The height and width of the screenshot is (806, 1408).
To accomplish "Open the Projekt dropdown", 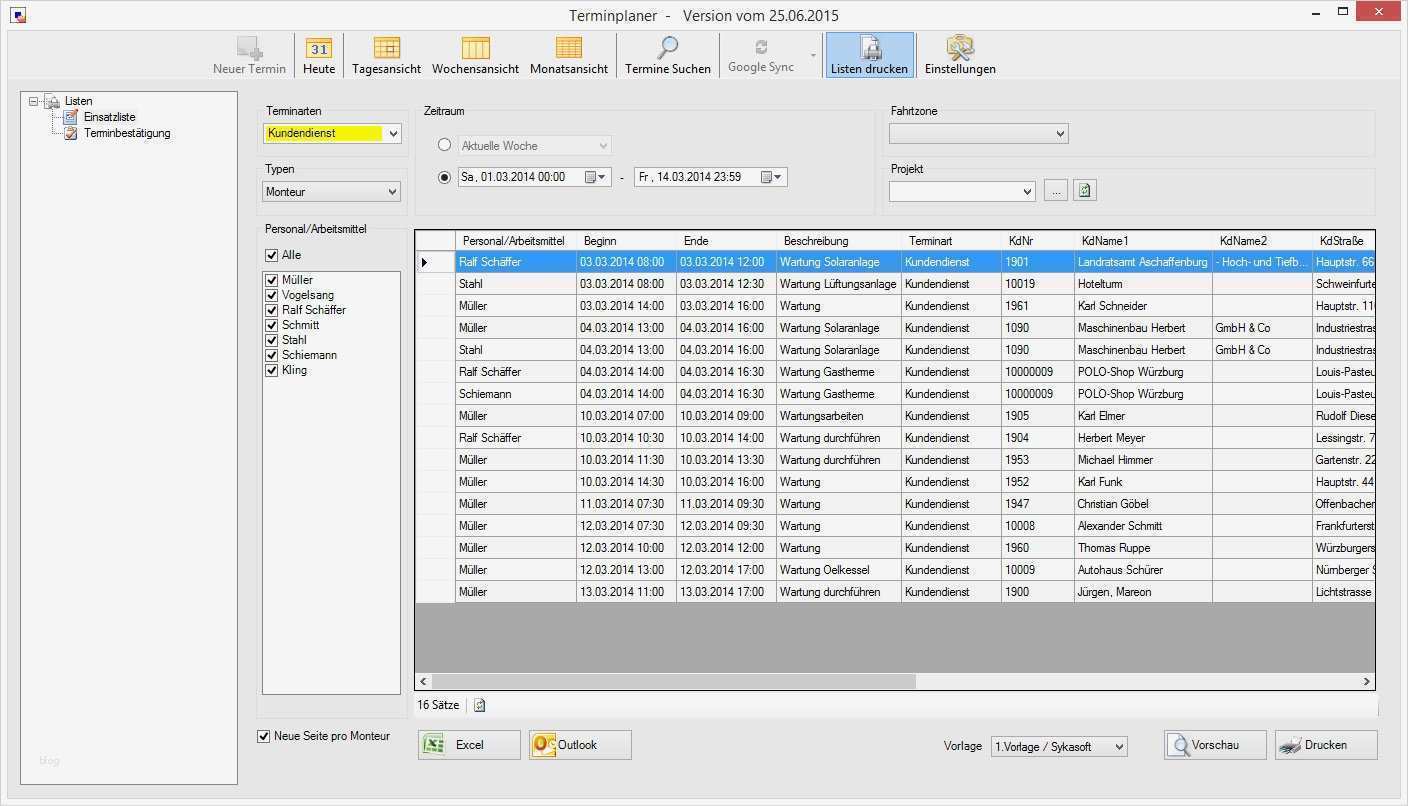I will click(x=1027, y=191).
